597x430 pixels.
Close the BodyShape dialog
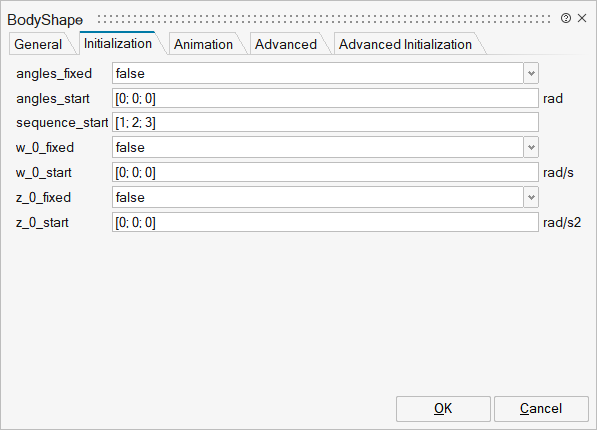(x=582, y=18)
